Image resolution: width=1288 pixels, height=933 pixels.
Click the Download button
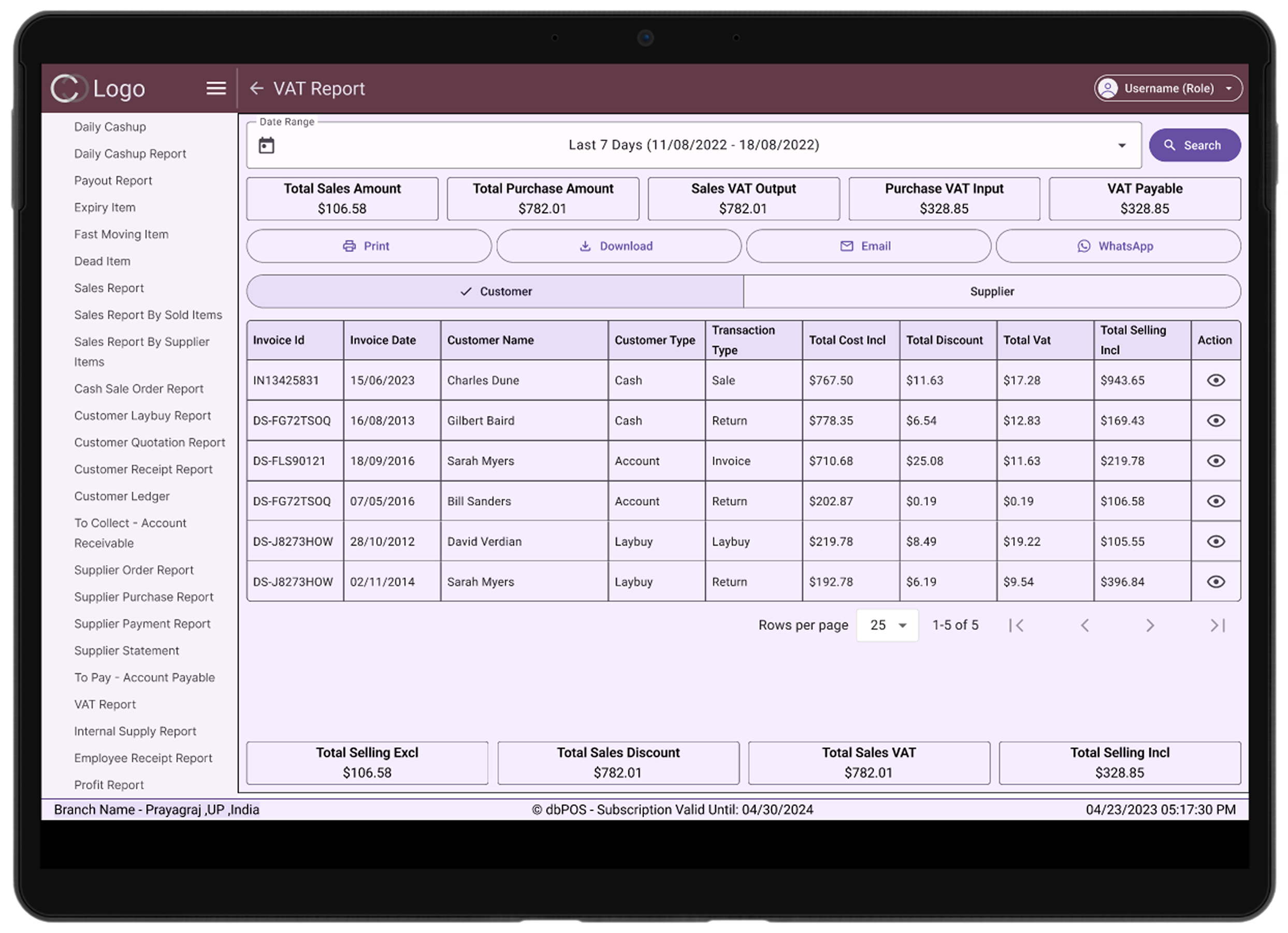(618, 246)
